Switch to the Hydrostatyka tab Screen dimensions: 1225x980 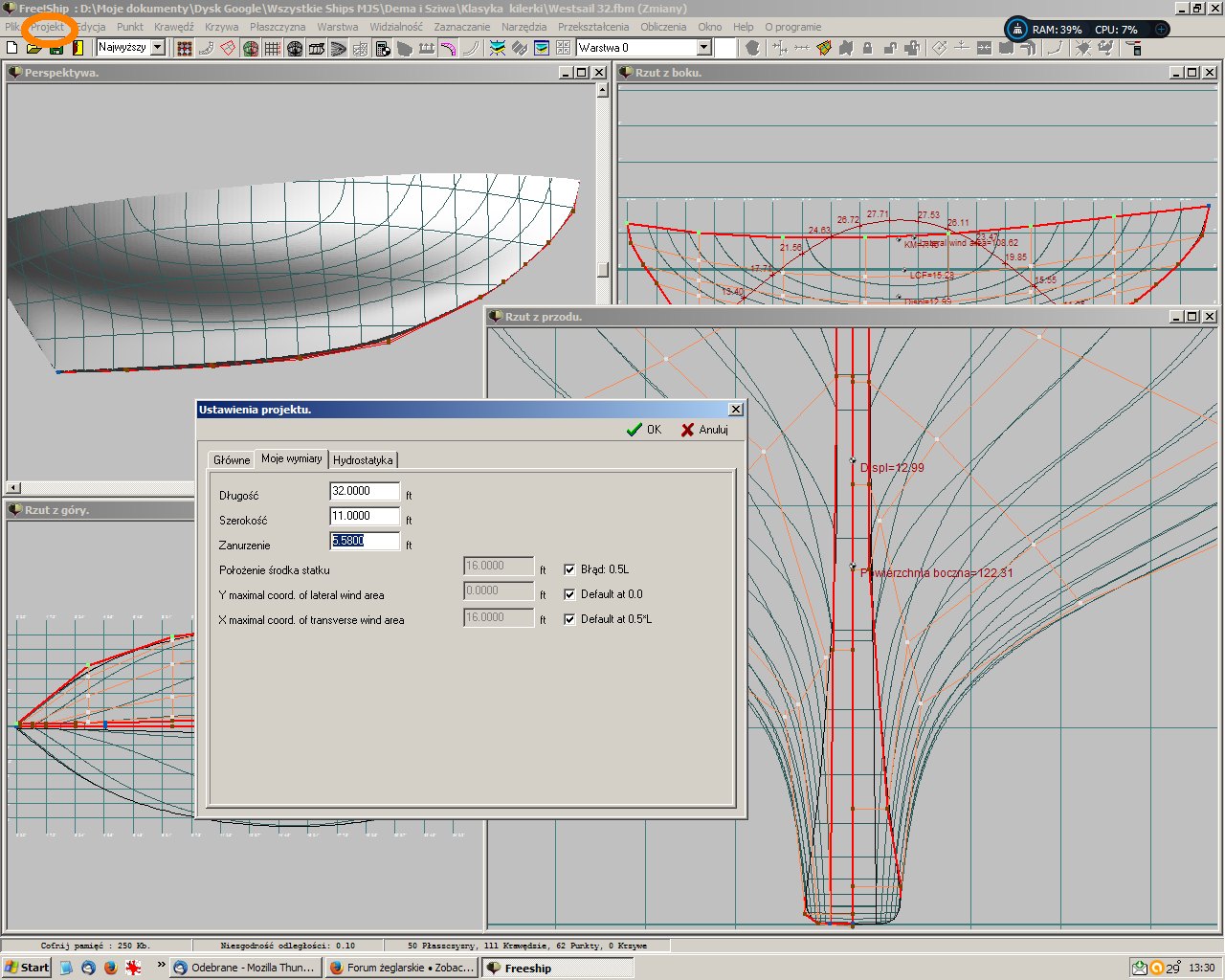click(363, 460)
